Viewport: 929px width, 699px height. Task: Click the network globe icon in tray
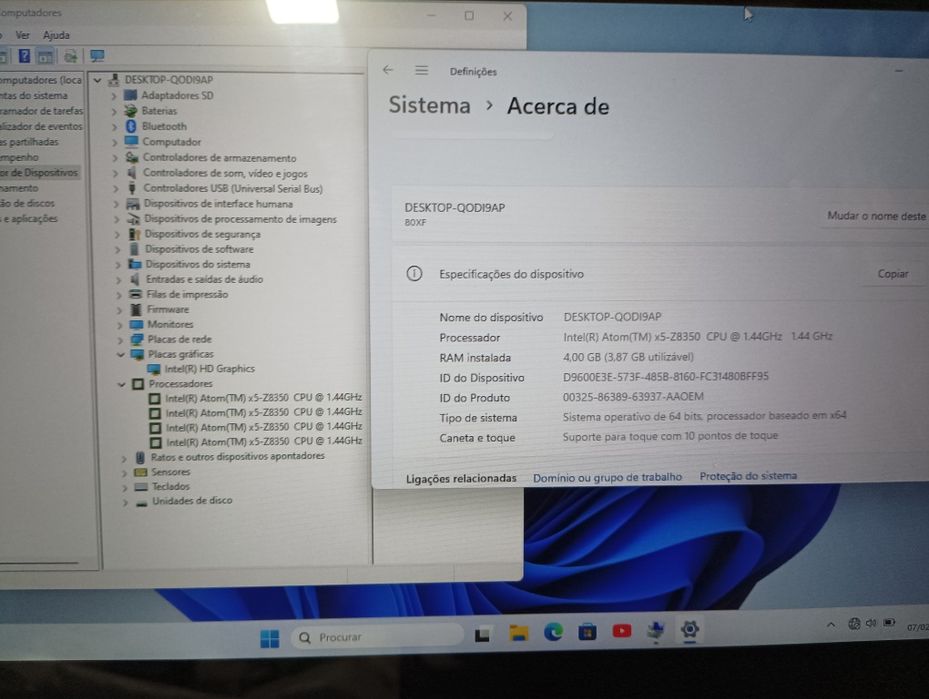854,623
